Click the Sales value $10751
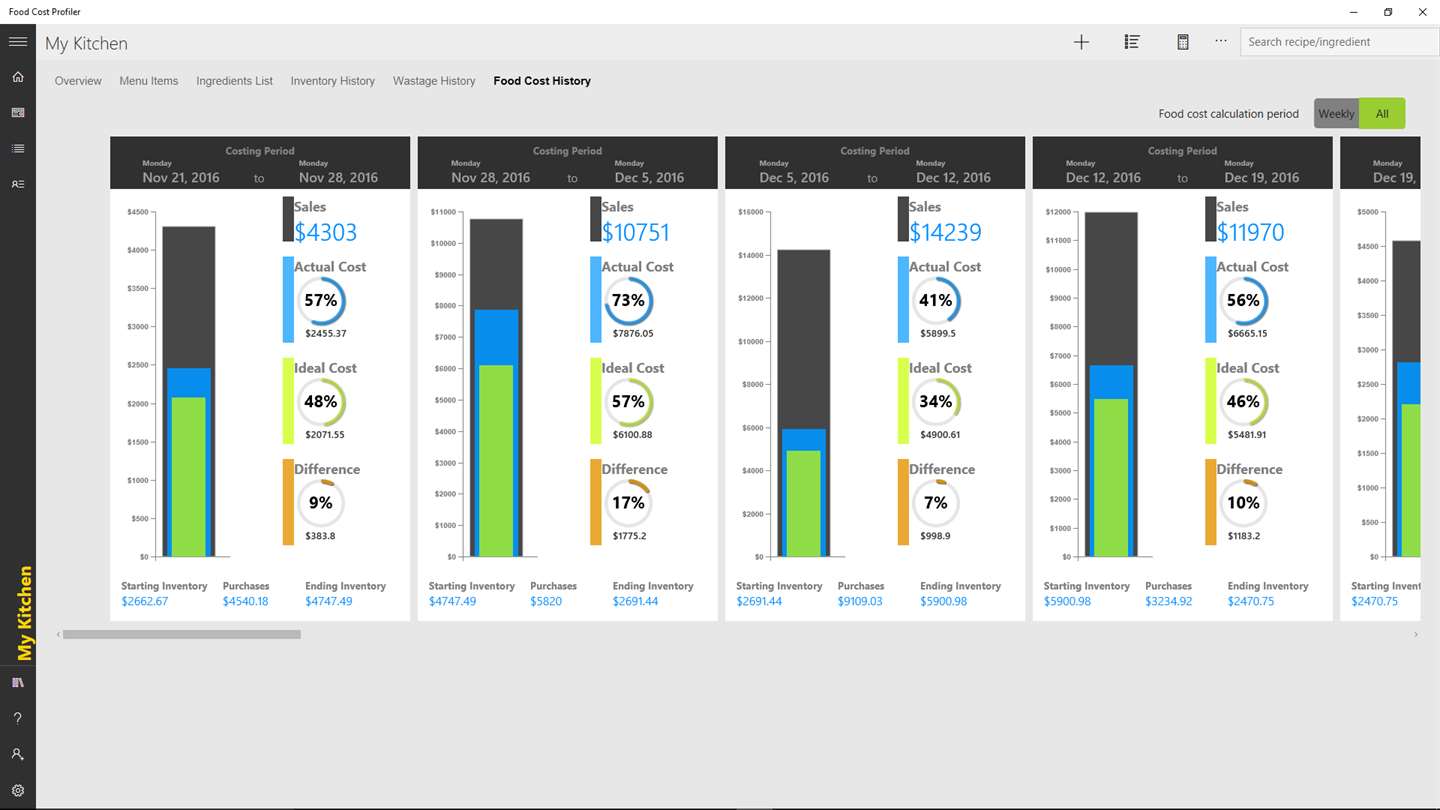Image resolution: width=1440 pixels, height=810 pixels. pos(636,232)
